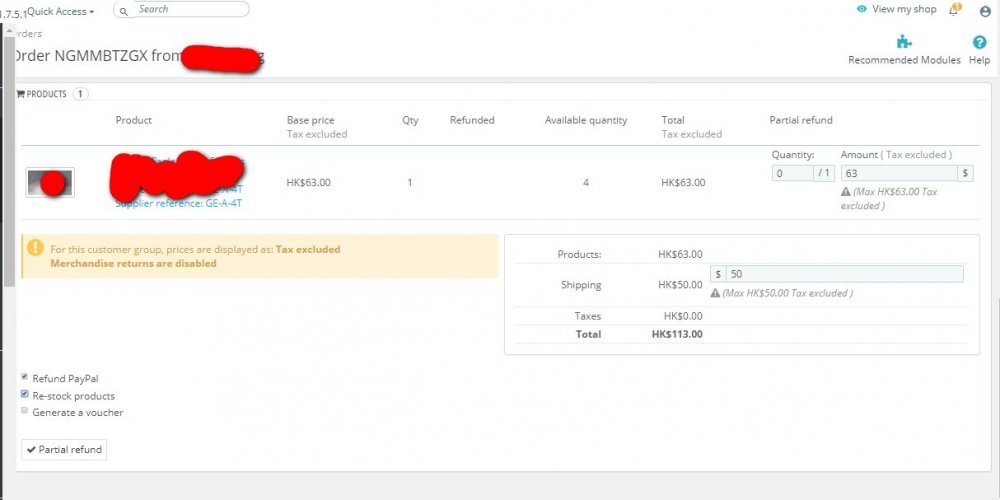Click the Partial refund column header
The image size is (1000, 500).
tap(801, 120)
